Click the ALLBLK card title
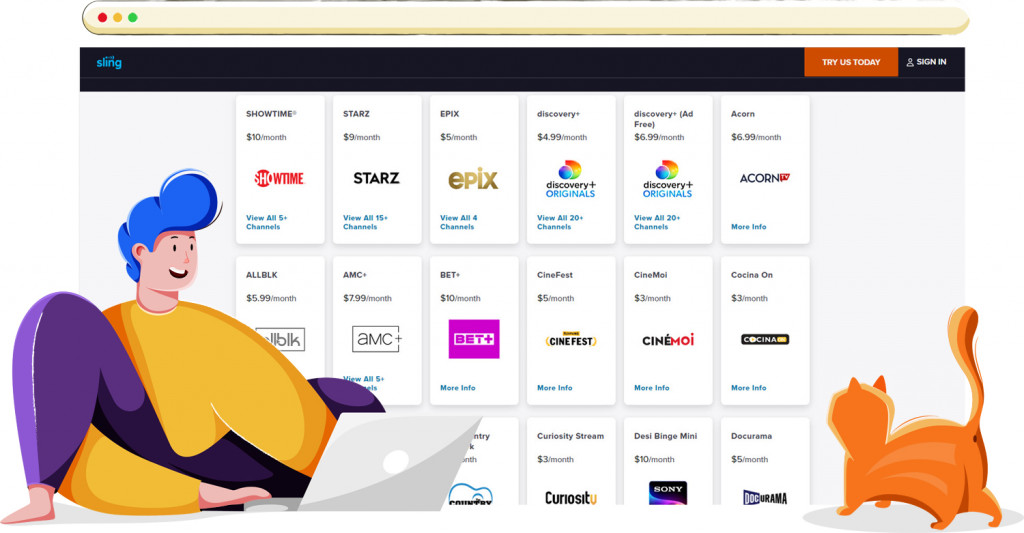This screenshot has width=1024, height=533. point(261,275)
